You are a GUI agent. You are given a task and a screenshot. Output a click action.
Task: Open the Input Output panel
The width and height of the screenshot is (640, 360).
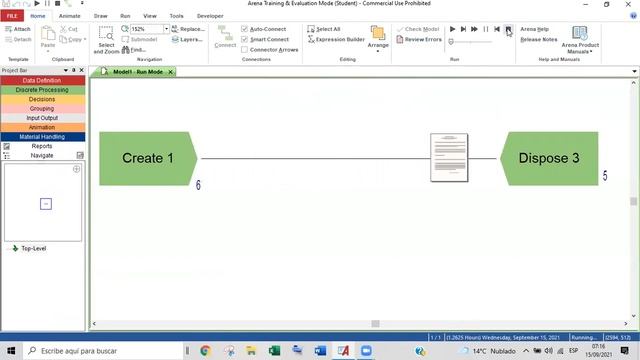click(42, 118)
